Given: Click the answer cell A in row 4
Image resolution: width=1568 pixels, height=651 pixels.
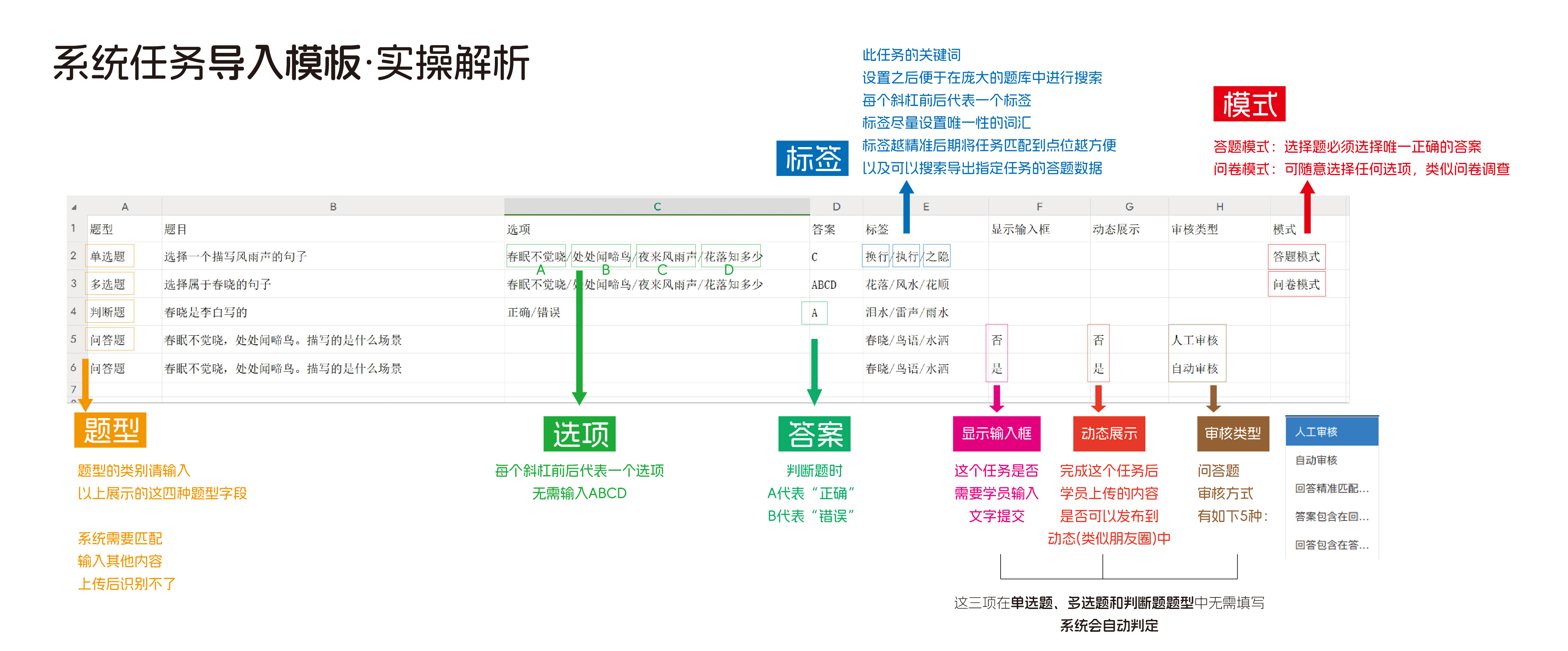Looking at the screenshot, I should coord(814,313).
